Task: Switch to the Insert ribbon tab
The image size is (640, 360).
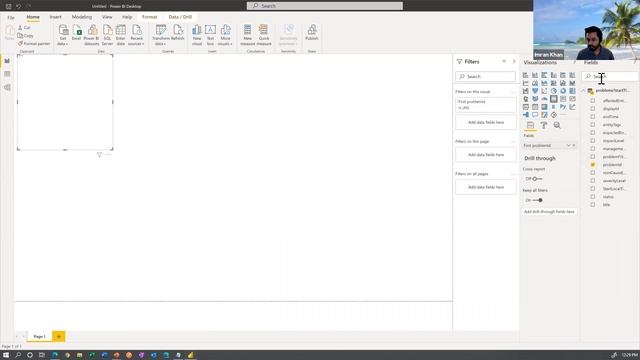Action: pyautogui.click(x=56, y=17)
